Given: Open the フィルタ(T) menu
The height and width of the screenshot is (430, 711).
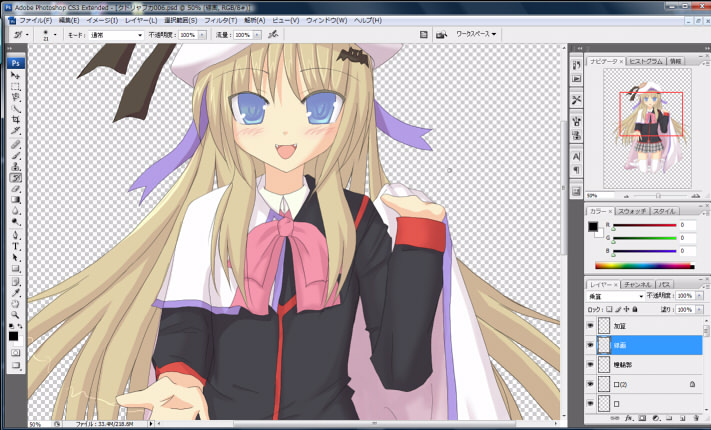Looking at the screenshot, I should click(x=220, y=20).
